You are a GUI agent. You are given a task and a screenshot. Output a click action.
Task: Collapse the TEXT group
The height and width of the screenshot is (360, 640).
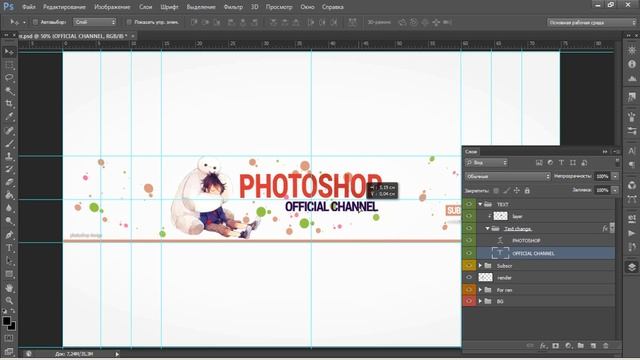point(480,204)
